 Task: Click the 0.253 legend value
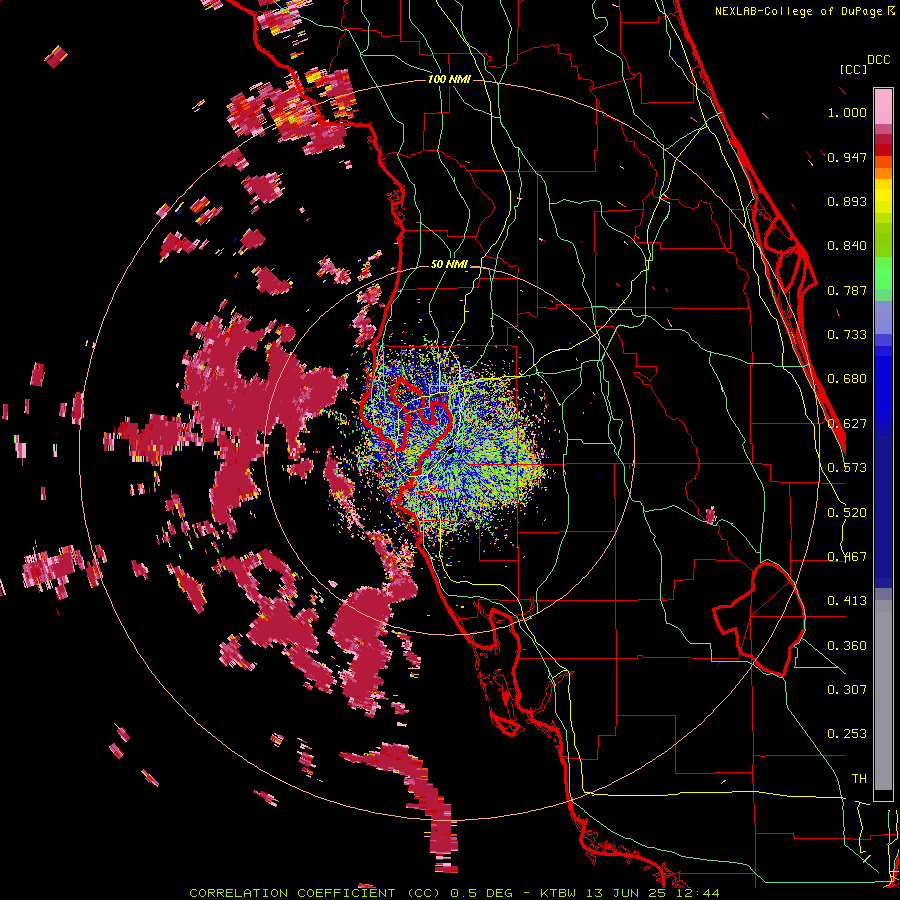click(x=847, y=734)
